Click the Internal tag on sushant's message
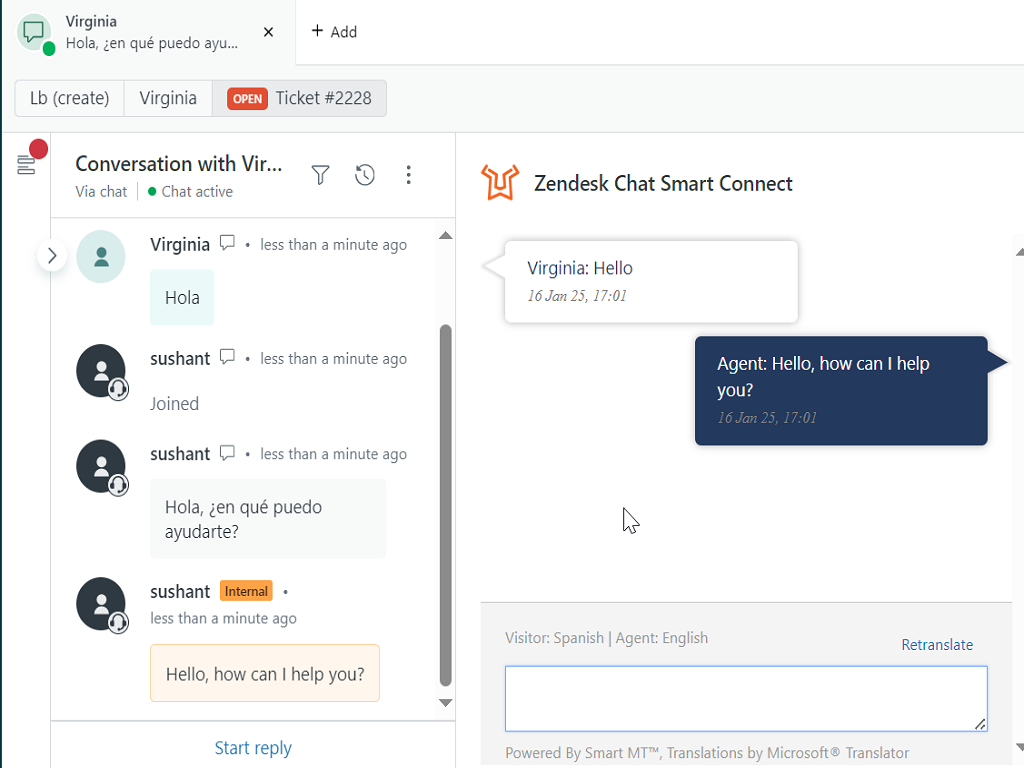The width and height of the screenshot is (1024, 768). (x=246, y=591)
